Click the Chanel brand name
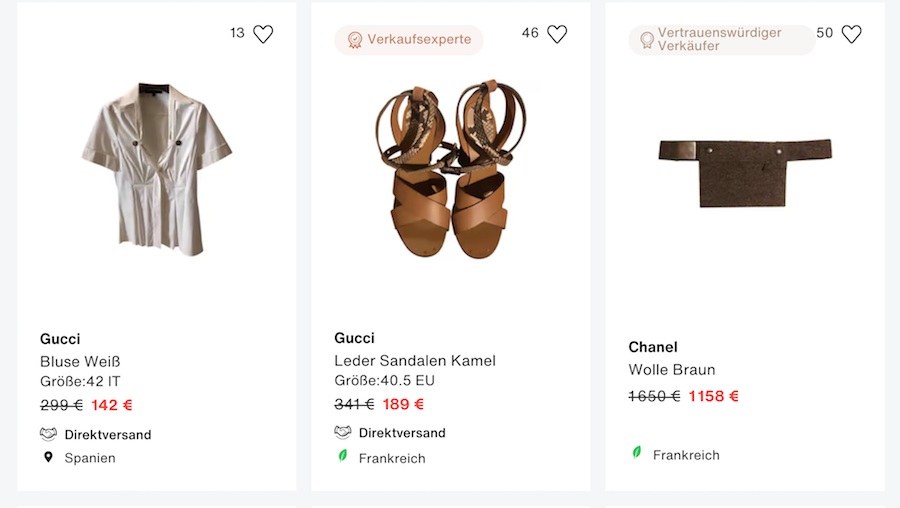 tap(653, 347)
